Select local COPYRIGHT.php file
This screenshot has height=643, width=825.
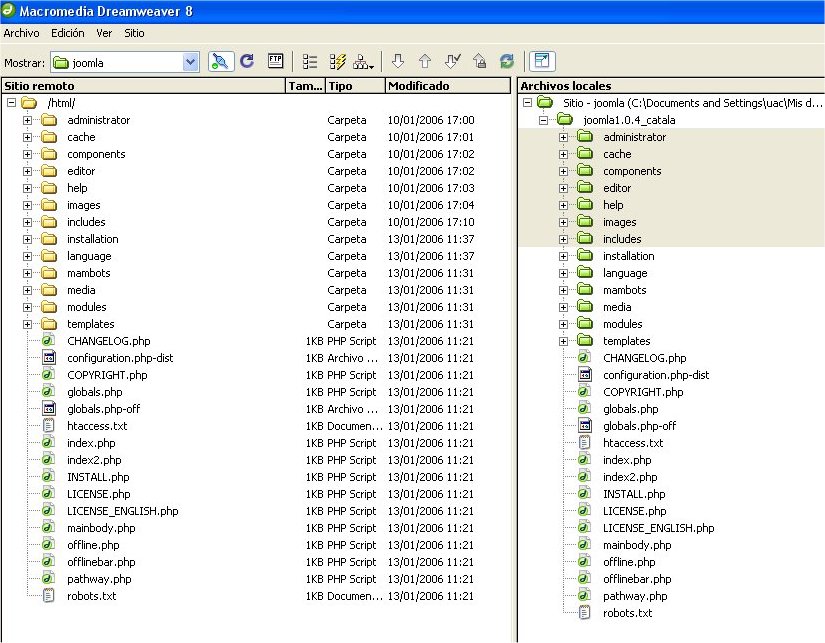point(643,392)
